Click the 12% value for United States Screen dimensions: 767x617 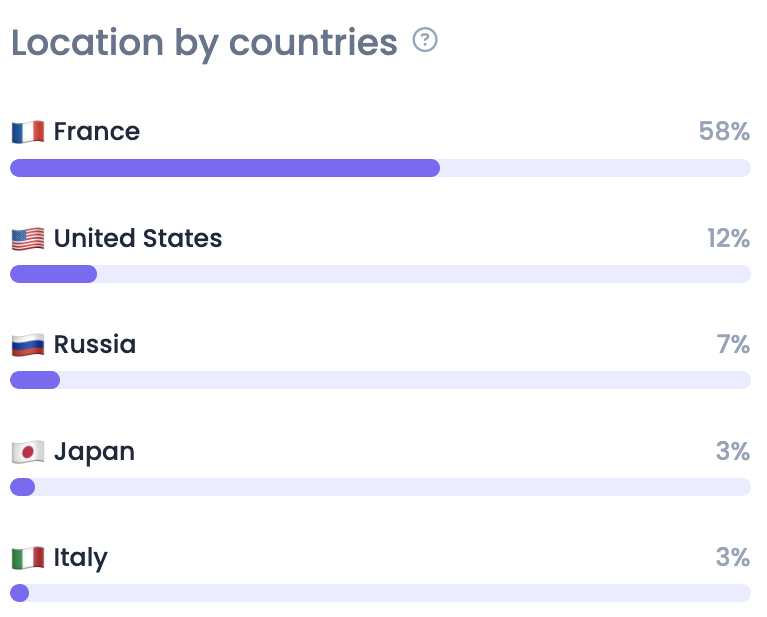[x=727, y=239]
